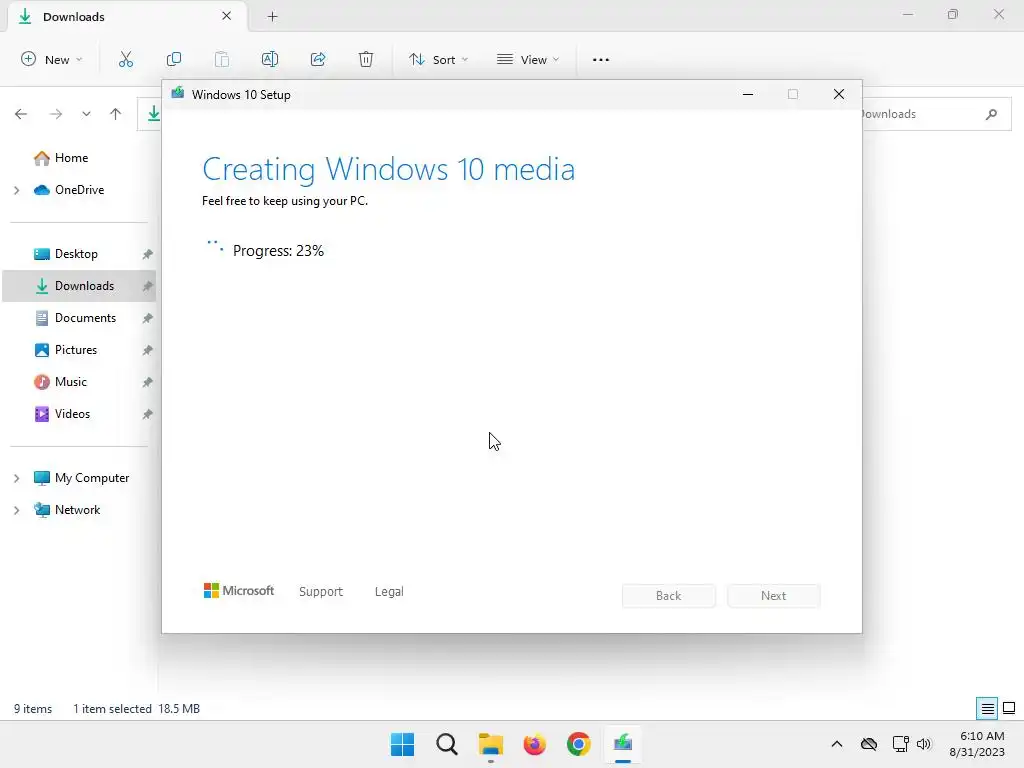Click the Support link in Setup
1024x768 pixels.
[x=321, y=592]
